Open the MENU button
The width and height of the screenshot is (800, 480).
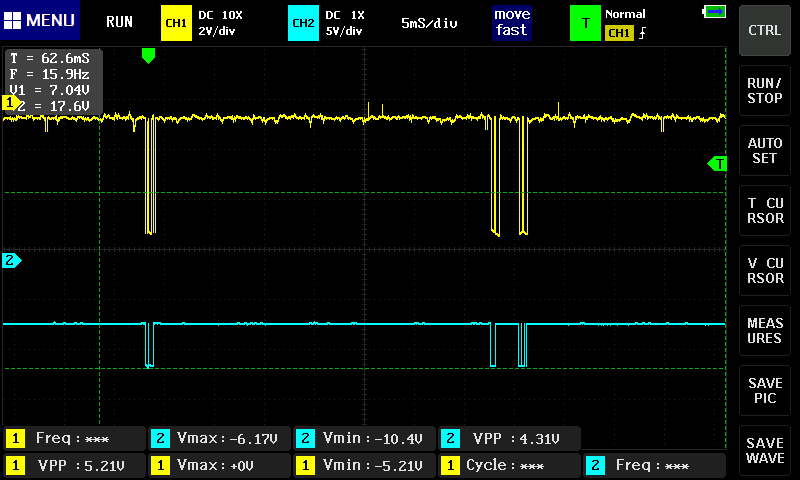click(40, 21)
